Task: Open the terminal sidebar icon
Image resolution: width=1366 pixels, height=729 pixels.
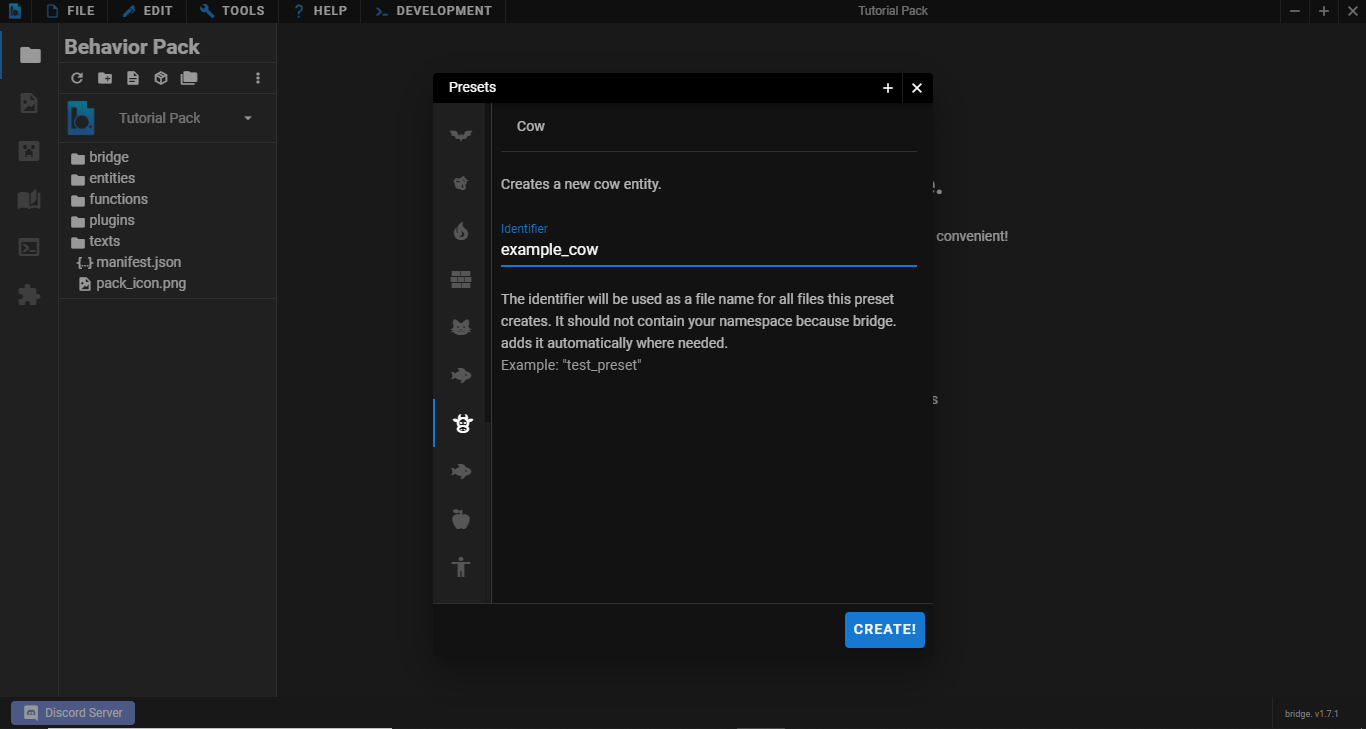Action: [29, 247]
